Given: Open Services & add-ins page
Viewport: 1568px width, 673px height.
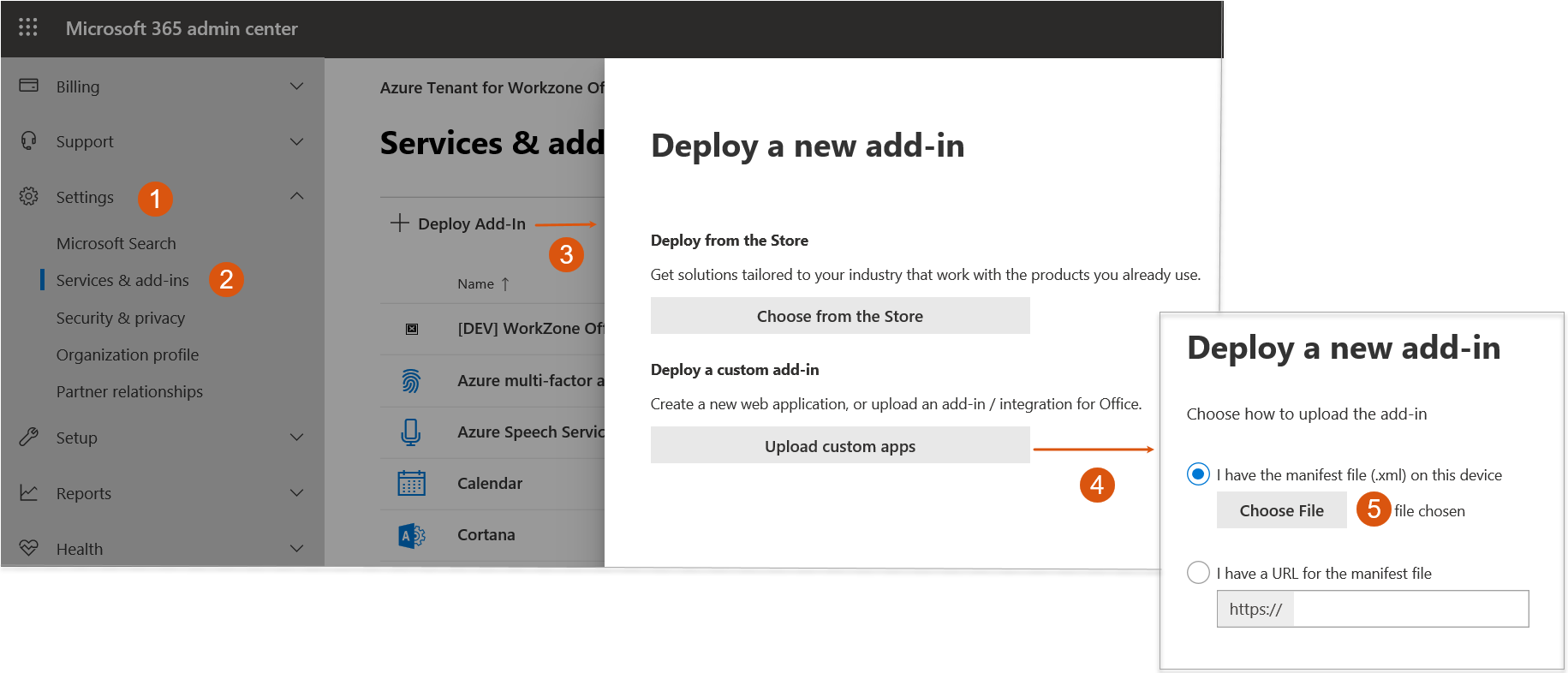Looking at the screenshot, I should 122,280.
